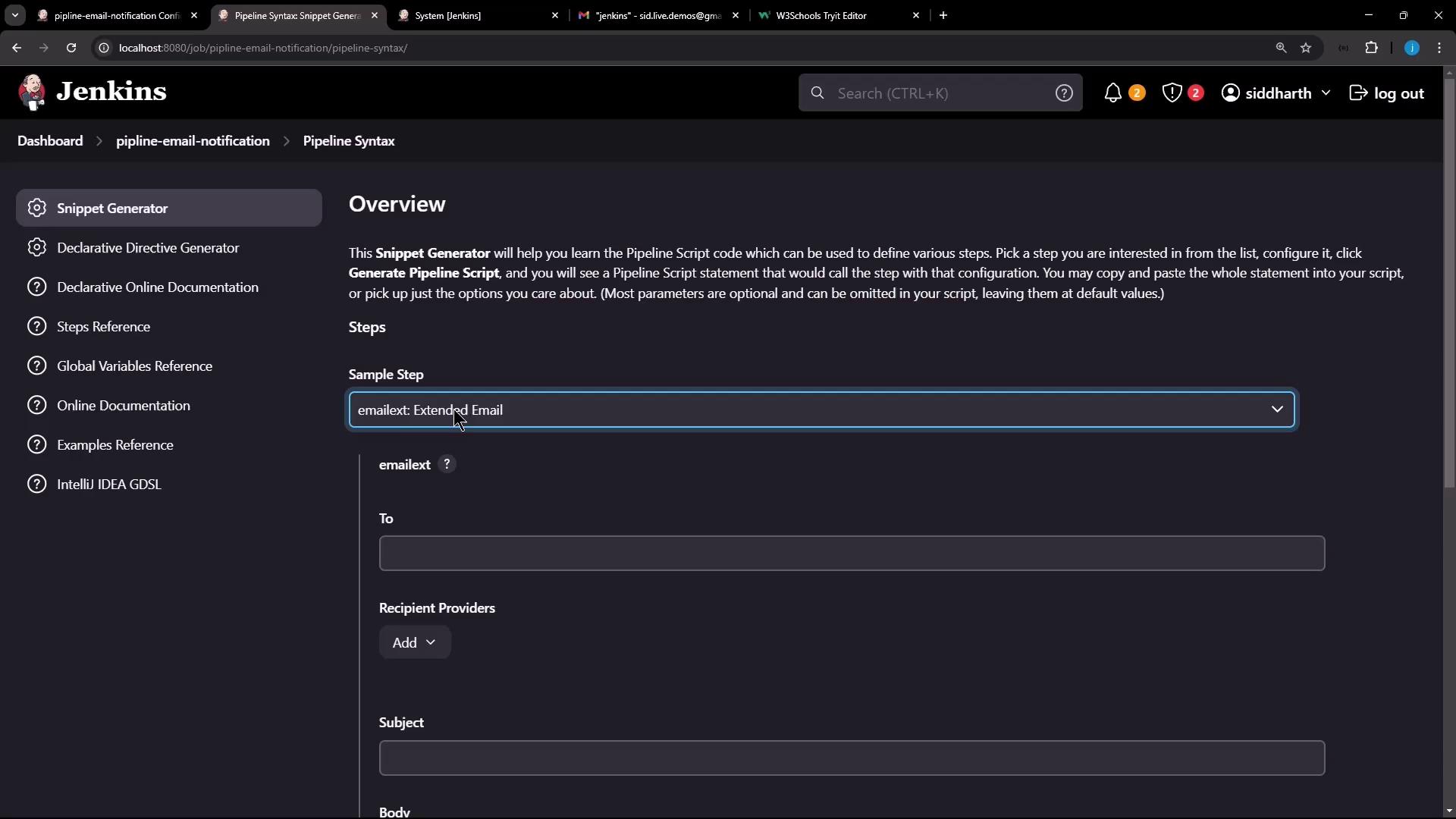1456x819 pixels.
Task: Open the Add recipient providers dropdown
Action: click(414, 643)
